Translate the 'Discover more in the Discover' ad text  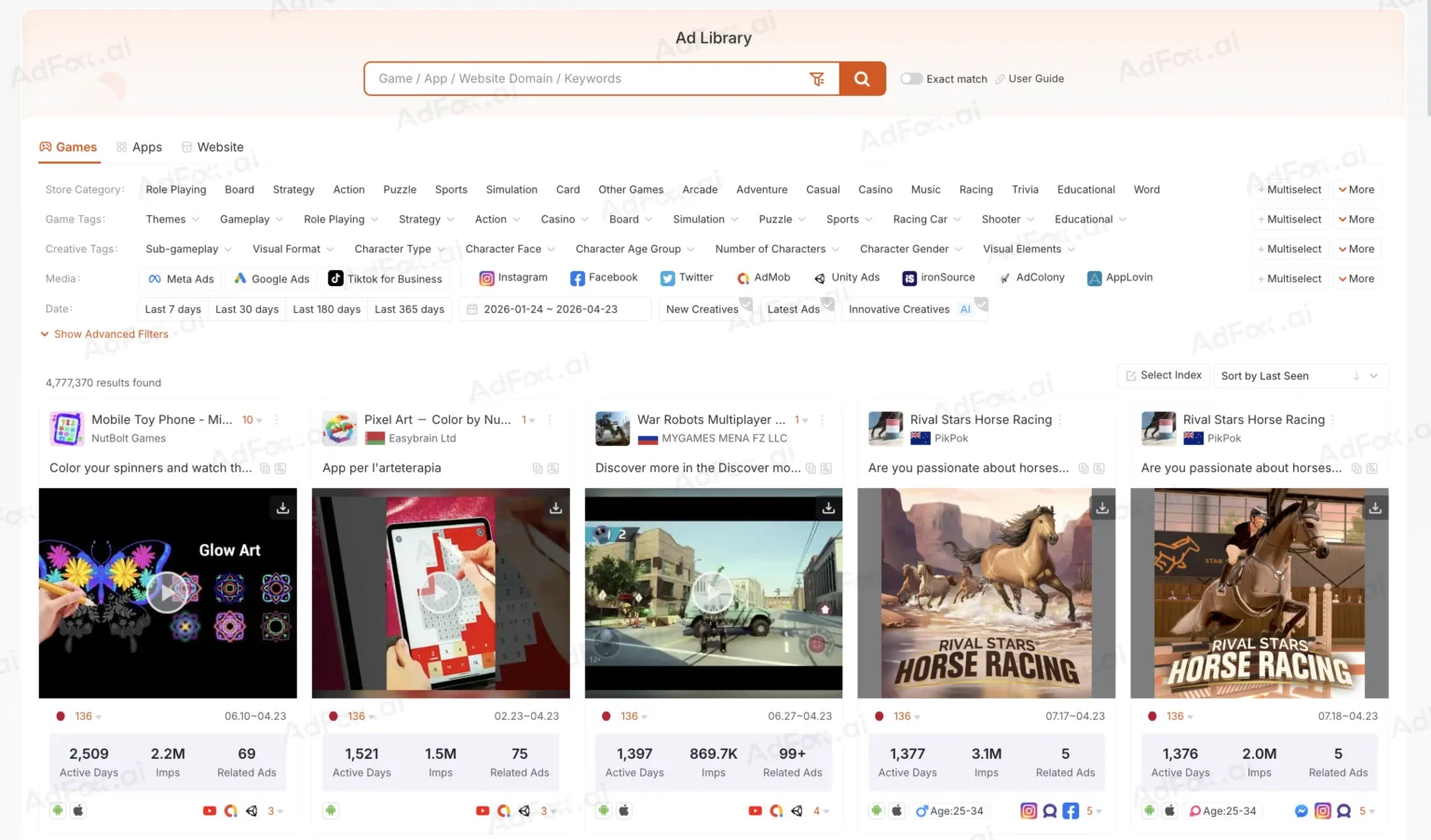826,468
